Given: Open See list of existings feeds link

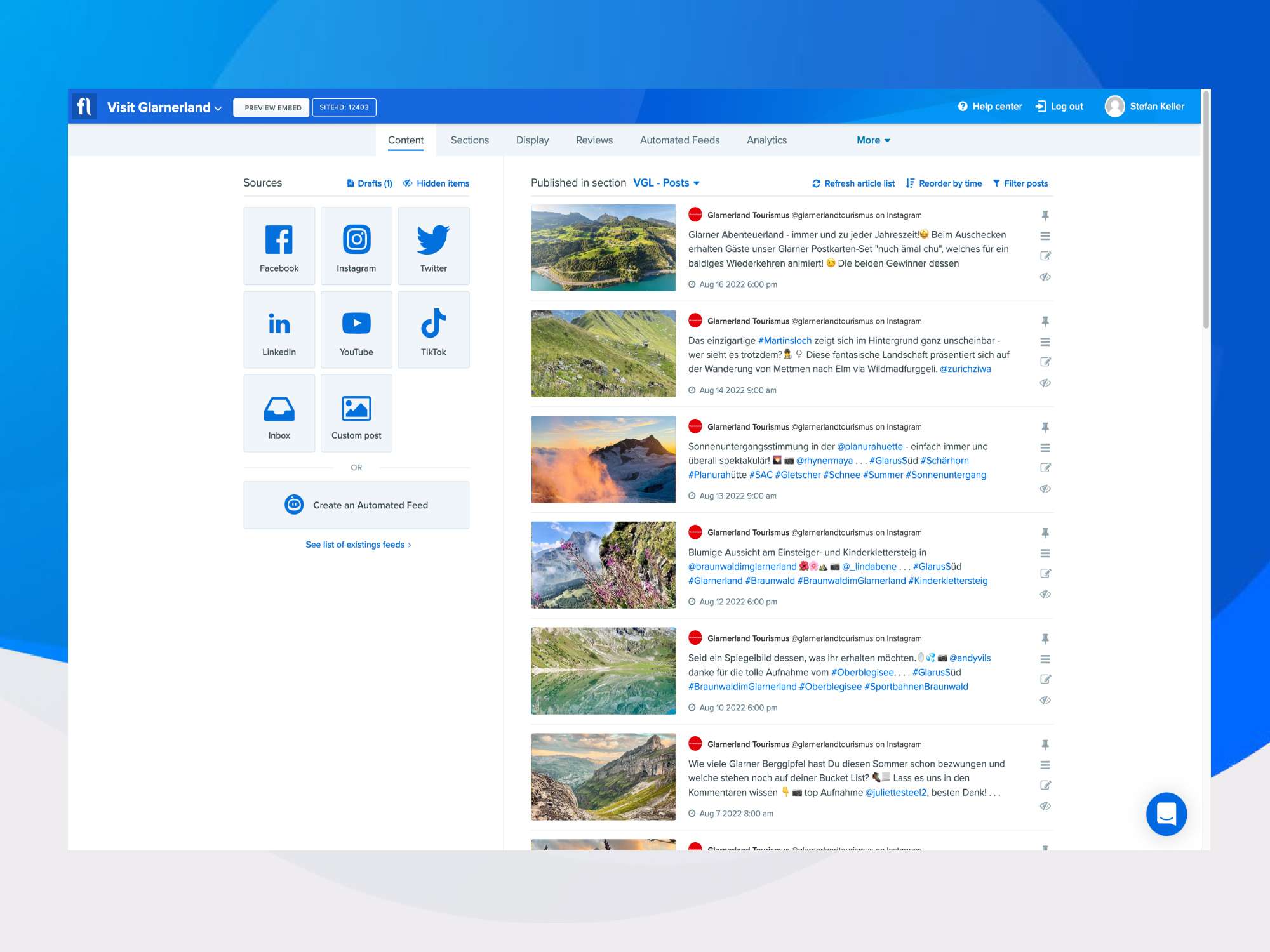Looking at the screenshot, I should 358,545.
